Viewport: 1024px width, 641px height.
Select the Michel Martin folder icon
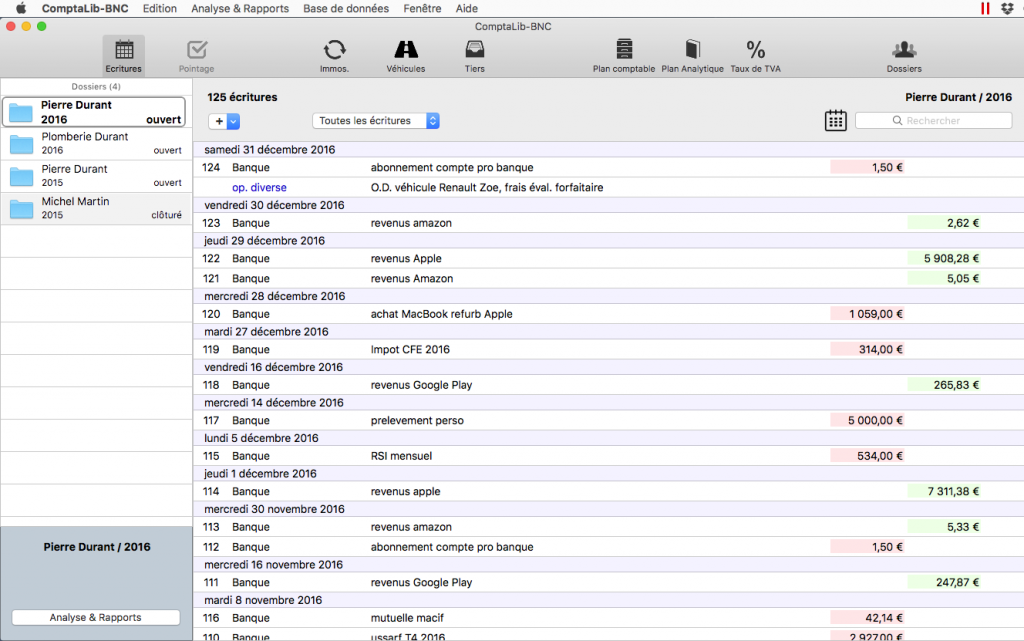(x=22, y=209)
